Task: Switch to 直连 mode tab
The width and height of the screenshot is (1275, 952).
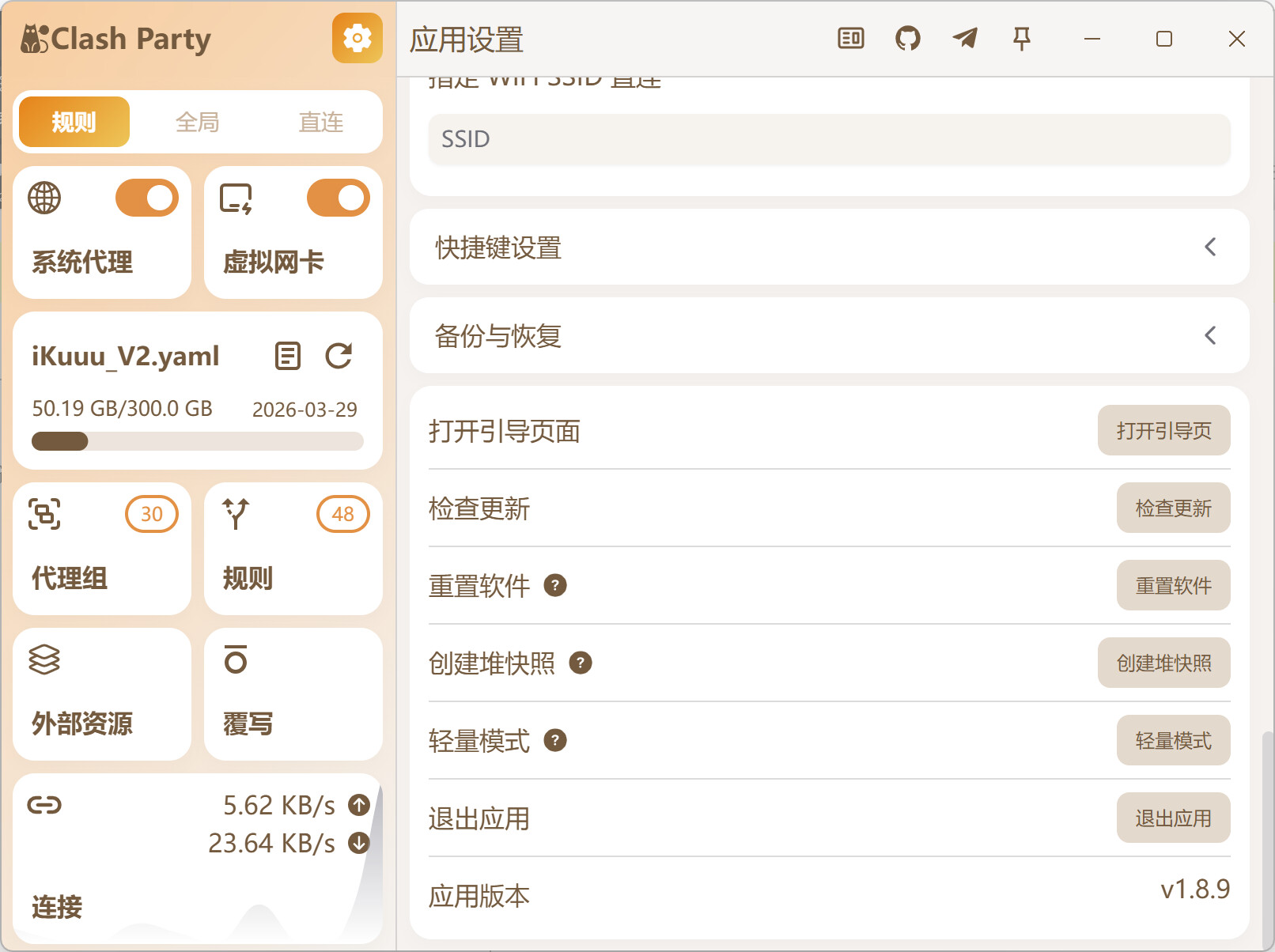Action: tap(321, 122)
